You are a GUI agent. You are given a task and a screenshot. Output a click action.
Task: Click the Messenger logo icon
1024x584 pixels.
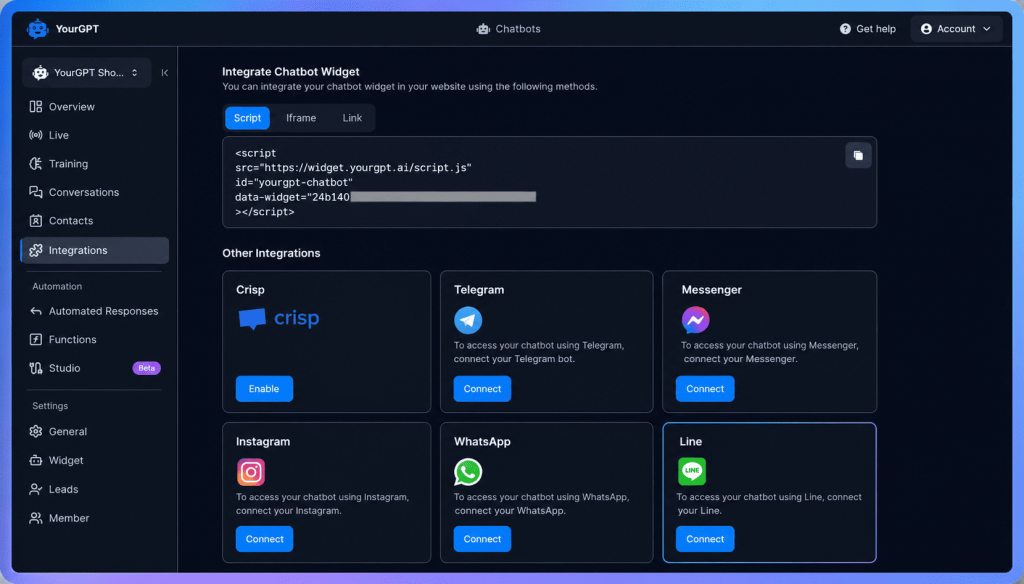(x=696, y=319)
